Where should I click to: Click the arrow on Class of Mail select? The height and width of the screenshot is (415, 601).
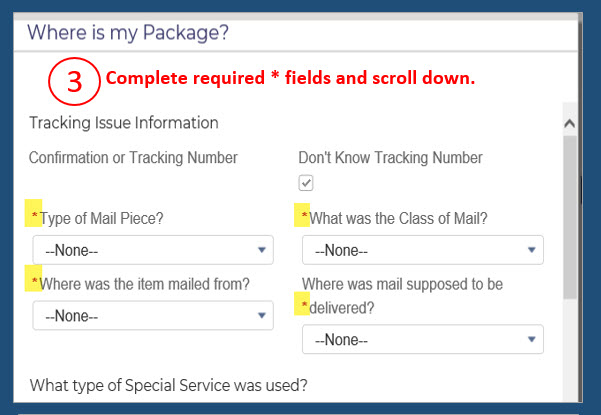pyautogui.click(x=531, y=250)
